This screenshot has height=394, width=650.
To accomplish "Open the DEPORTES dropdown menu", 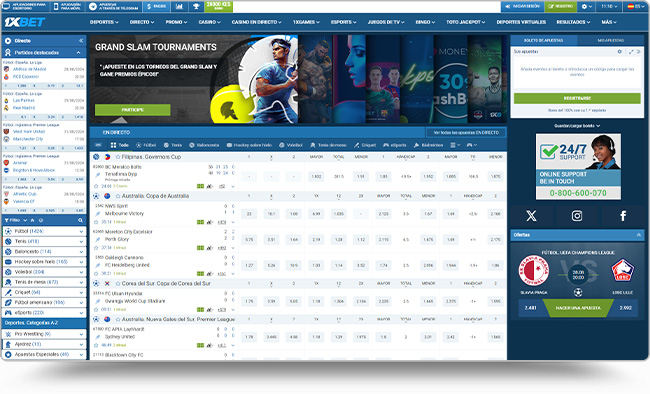I will coord(104,22).
